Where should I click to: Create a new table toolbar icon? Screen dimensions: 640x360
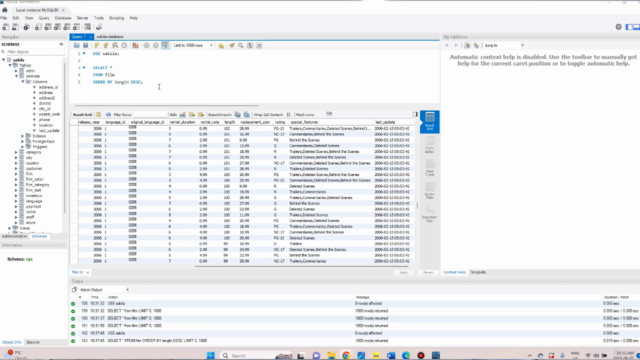[47, 27]
